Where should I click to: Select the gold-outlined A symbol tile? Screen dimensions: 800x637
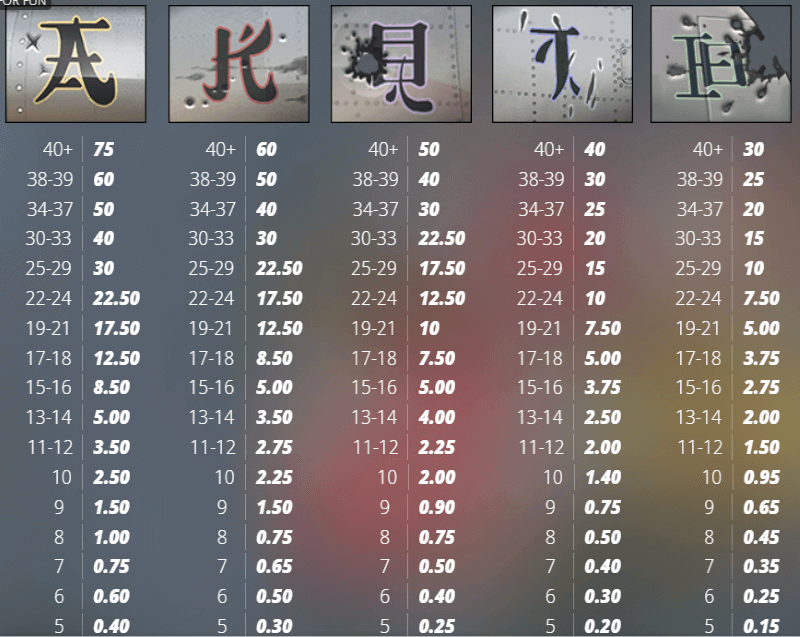click(76, 64)
